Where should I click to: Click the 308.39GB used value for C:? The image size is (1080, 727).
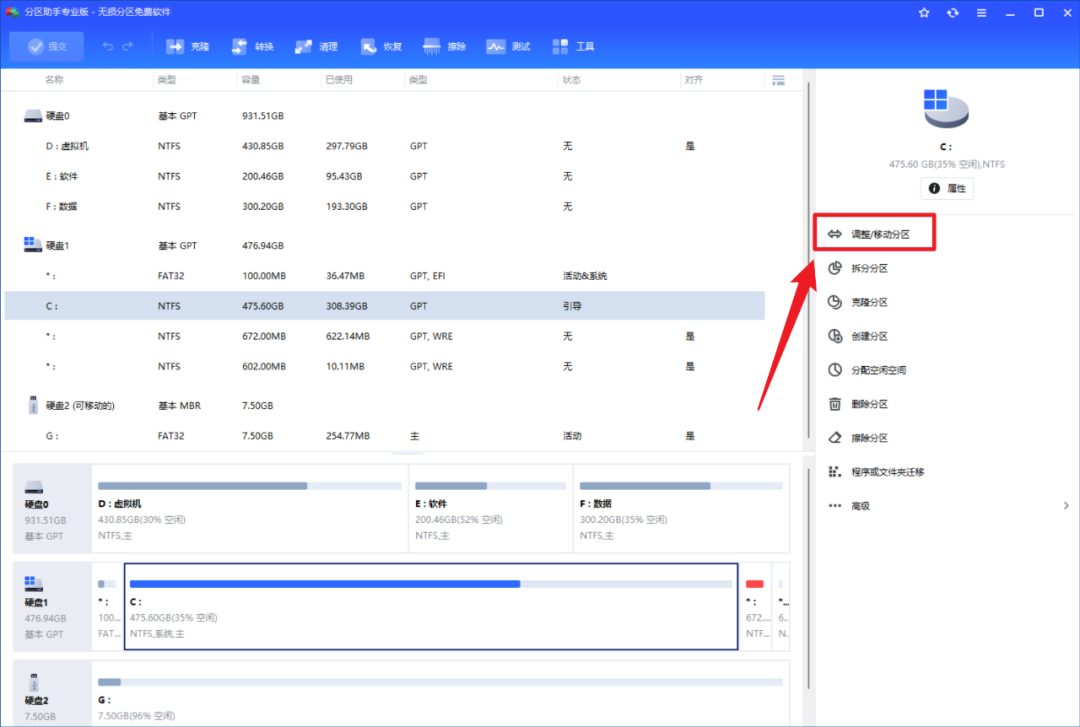346,306
